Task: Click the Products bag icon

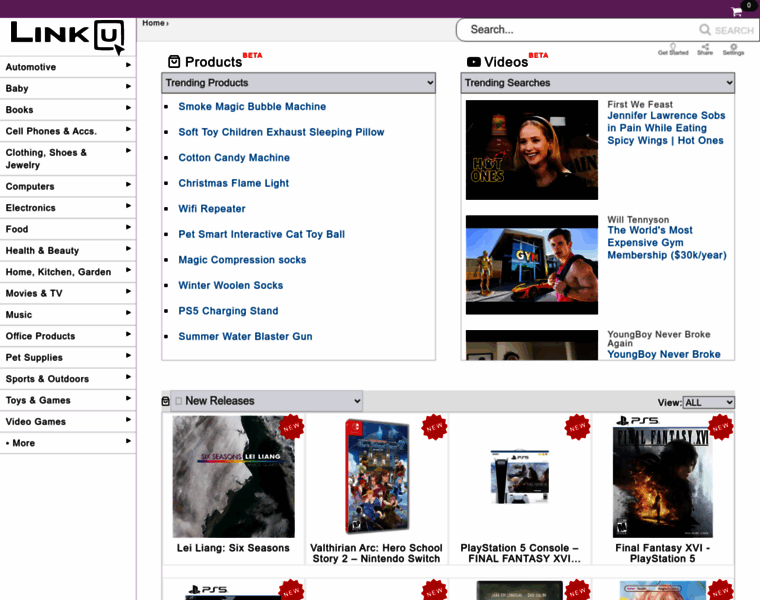Action: [x=174, y=62]
